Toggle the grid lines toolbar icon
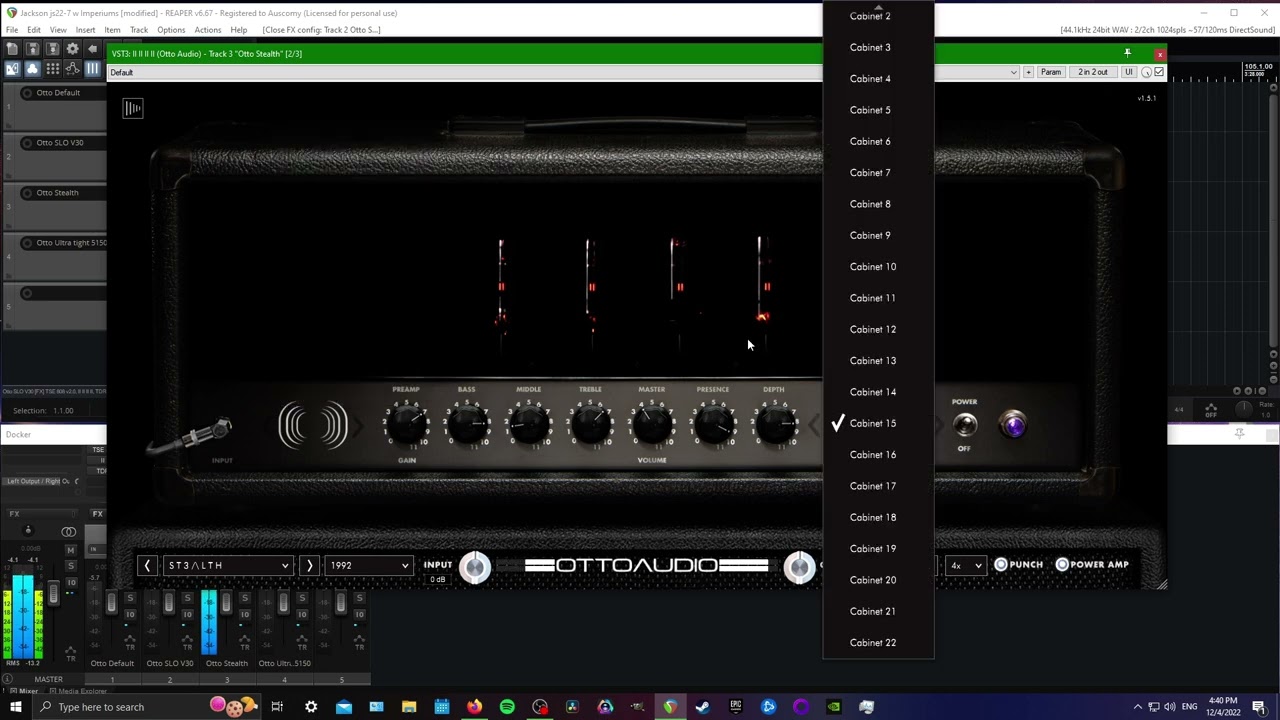 coord(52,69)
